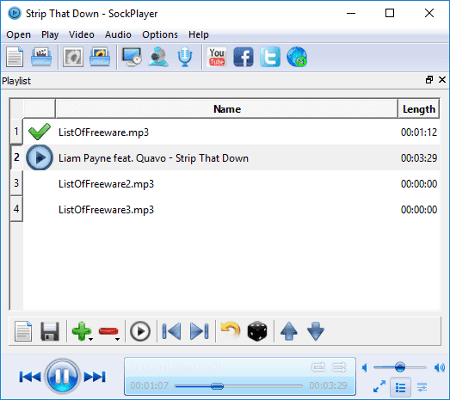Toggle the playlist view button
The width and height of the screenshot is (450, 400).
pyautogui.click(x=400, y=387)
